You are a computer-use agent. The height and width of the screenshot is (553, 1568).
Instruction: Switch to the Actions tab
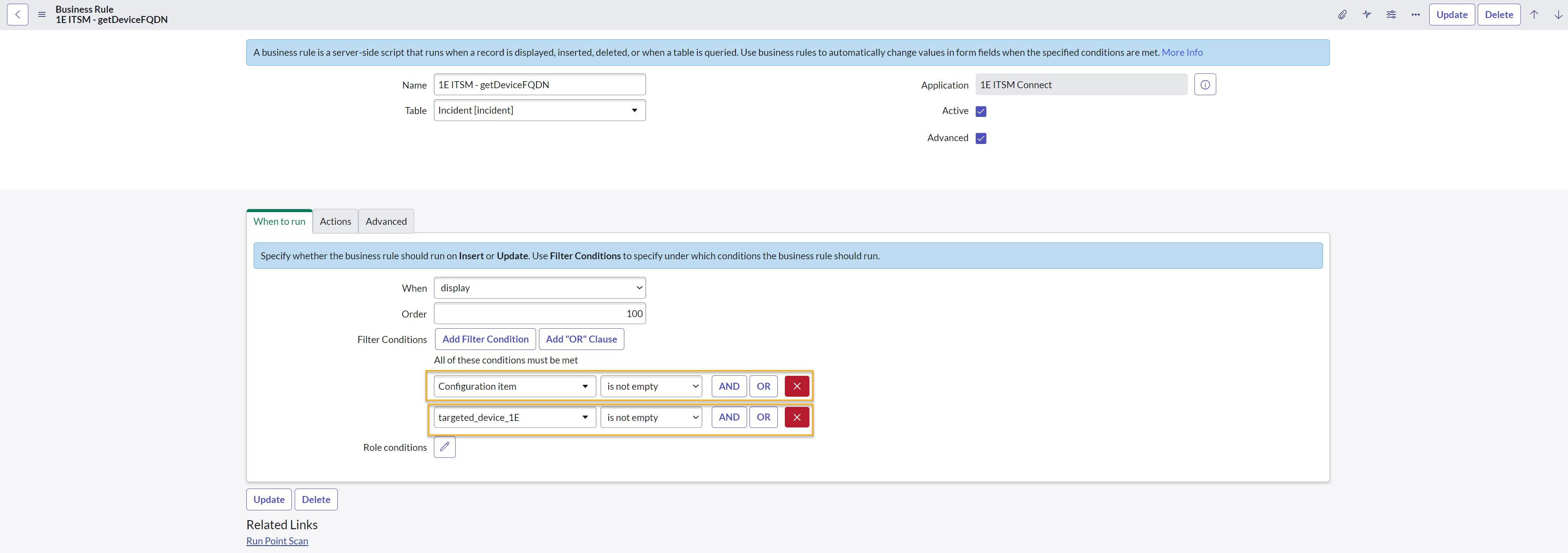point(335,222)
